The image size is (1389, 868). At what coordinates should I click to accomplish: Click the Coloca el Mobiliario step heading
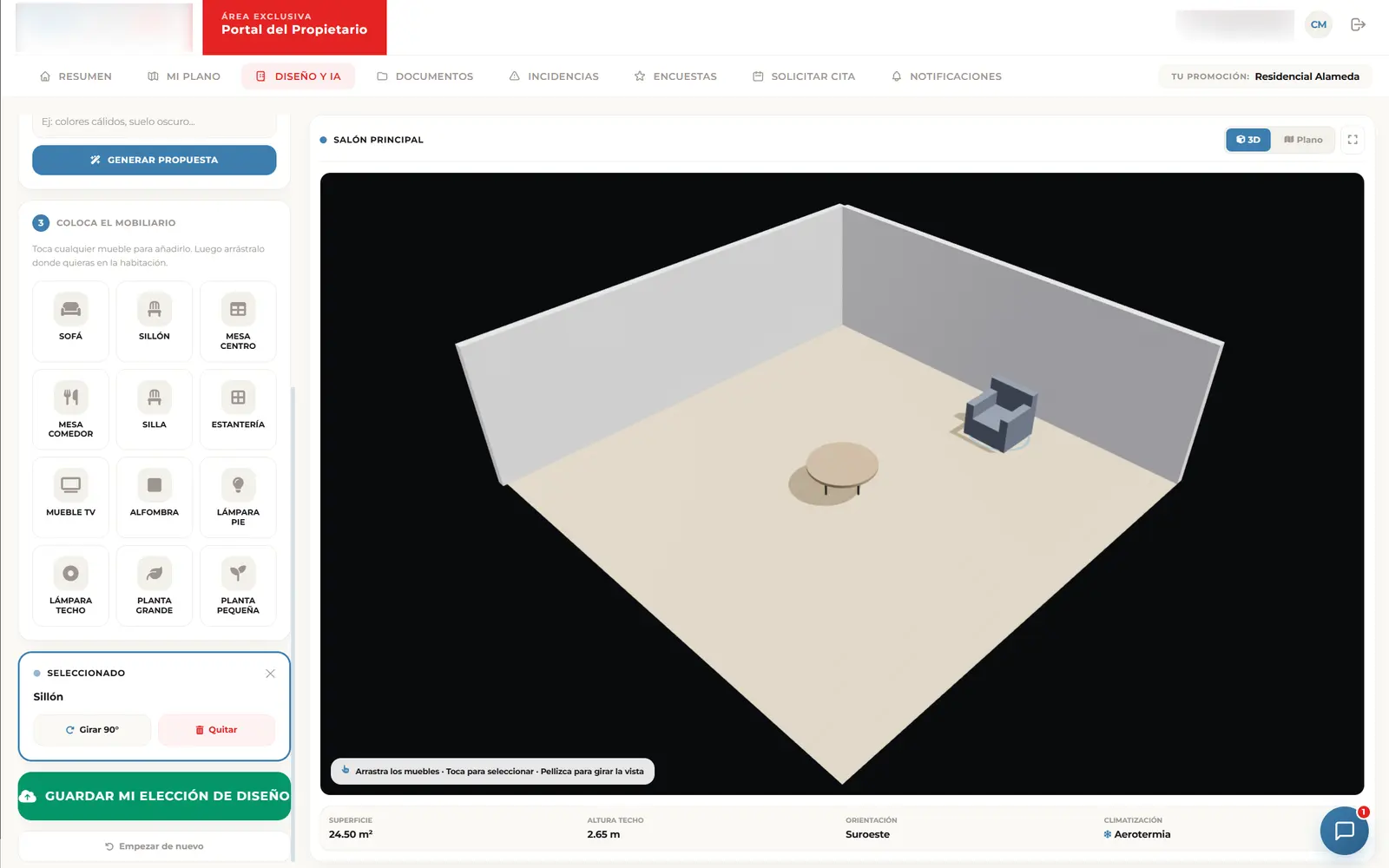click(x=115, y=223)
